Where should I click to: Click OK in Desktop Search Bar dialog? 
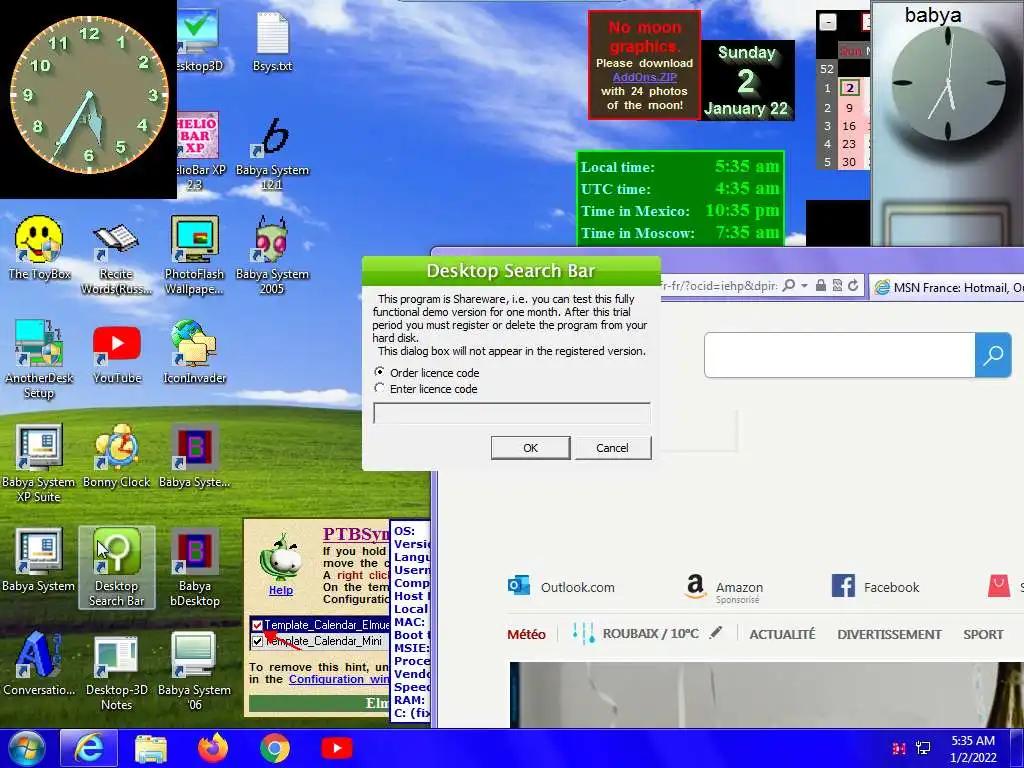tap(530, 448)
